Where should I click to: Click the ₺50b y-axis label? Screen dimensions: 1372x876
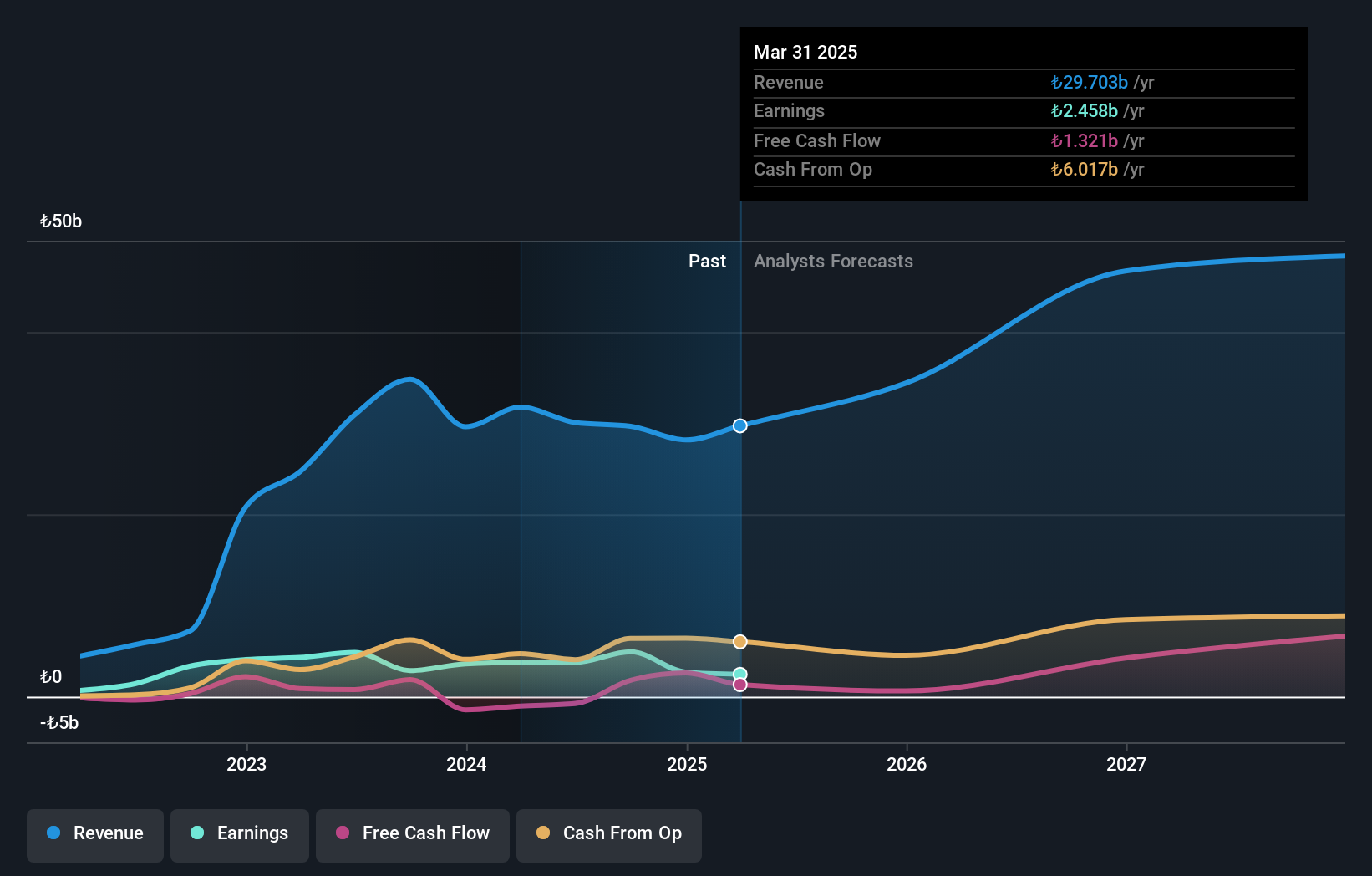61,222
